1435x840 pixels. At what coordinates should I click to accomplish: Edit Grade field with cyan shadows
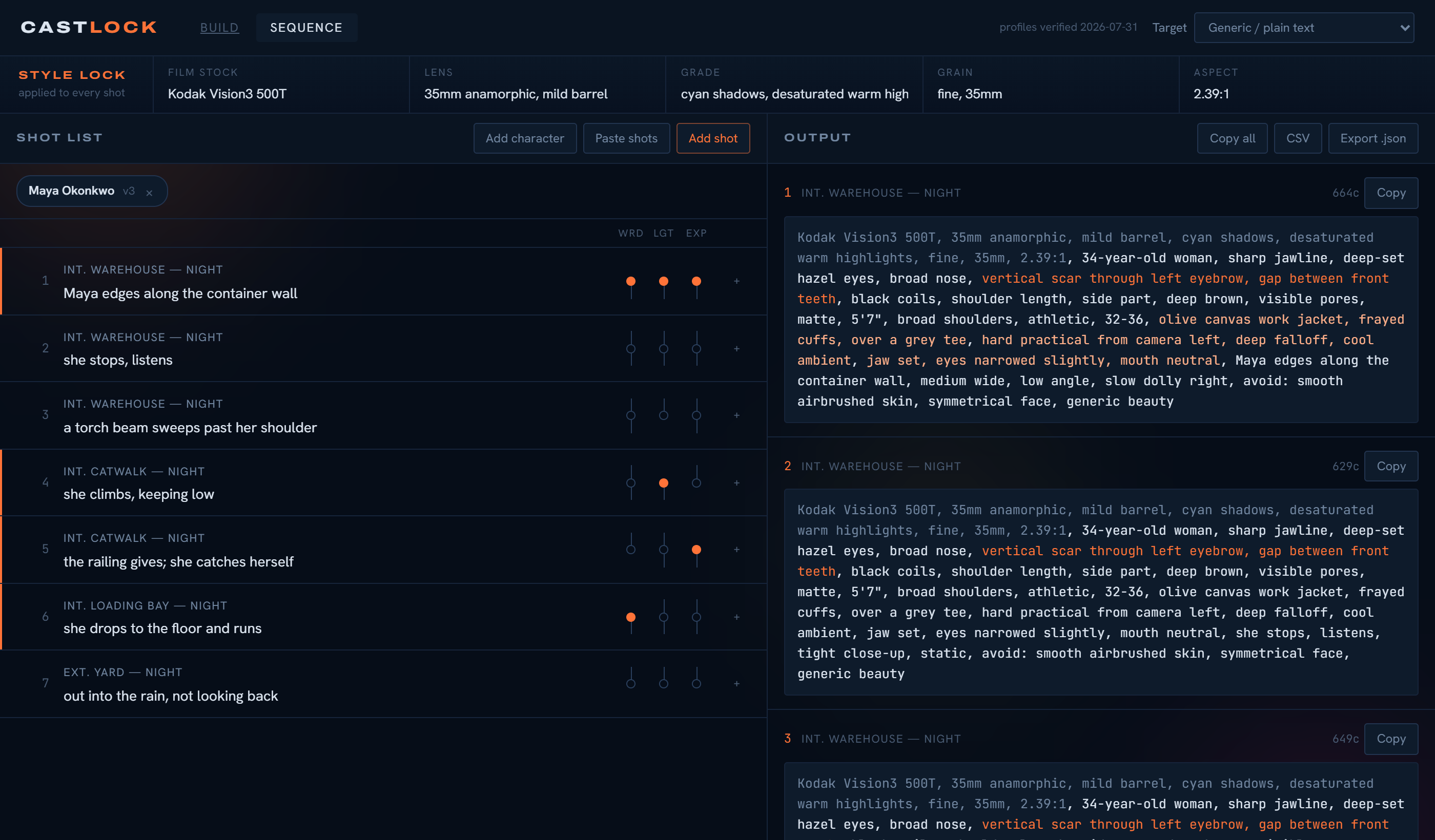[x=794, y=94]
